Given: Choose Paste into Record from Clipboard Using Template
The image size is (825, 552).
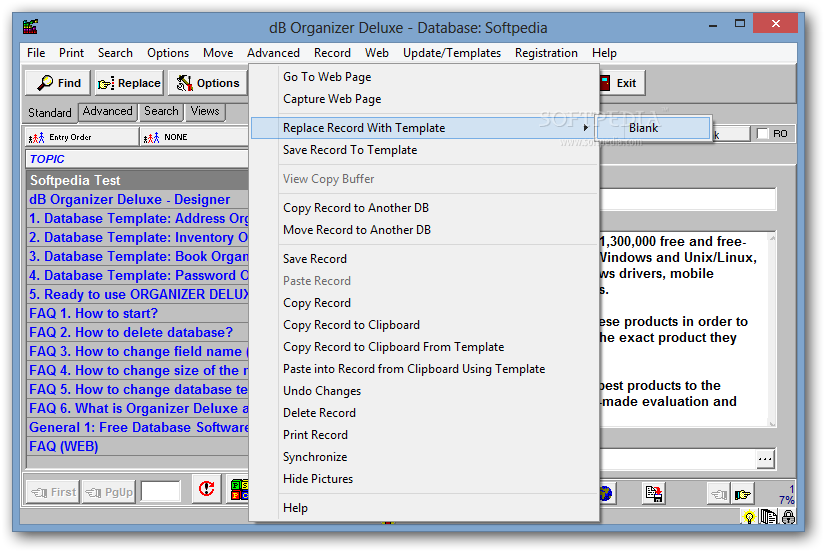Looking at the screenshot, I should (x=425, y=369).
